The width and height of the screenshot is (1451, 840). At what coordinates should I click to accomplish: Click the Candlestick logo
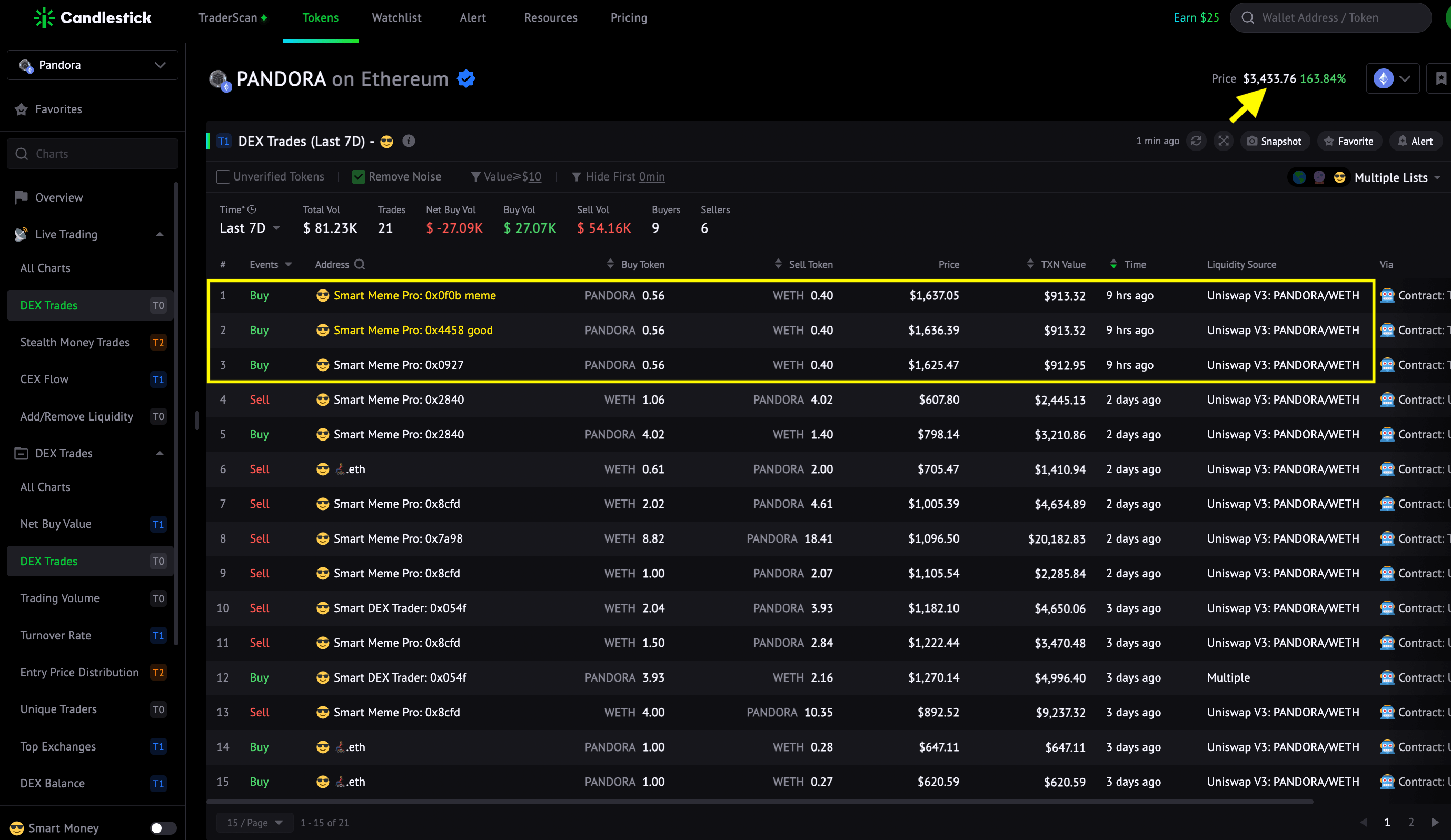click(92, 18)
